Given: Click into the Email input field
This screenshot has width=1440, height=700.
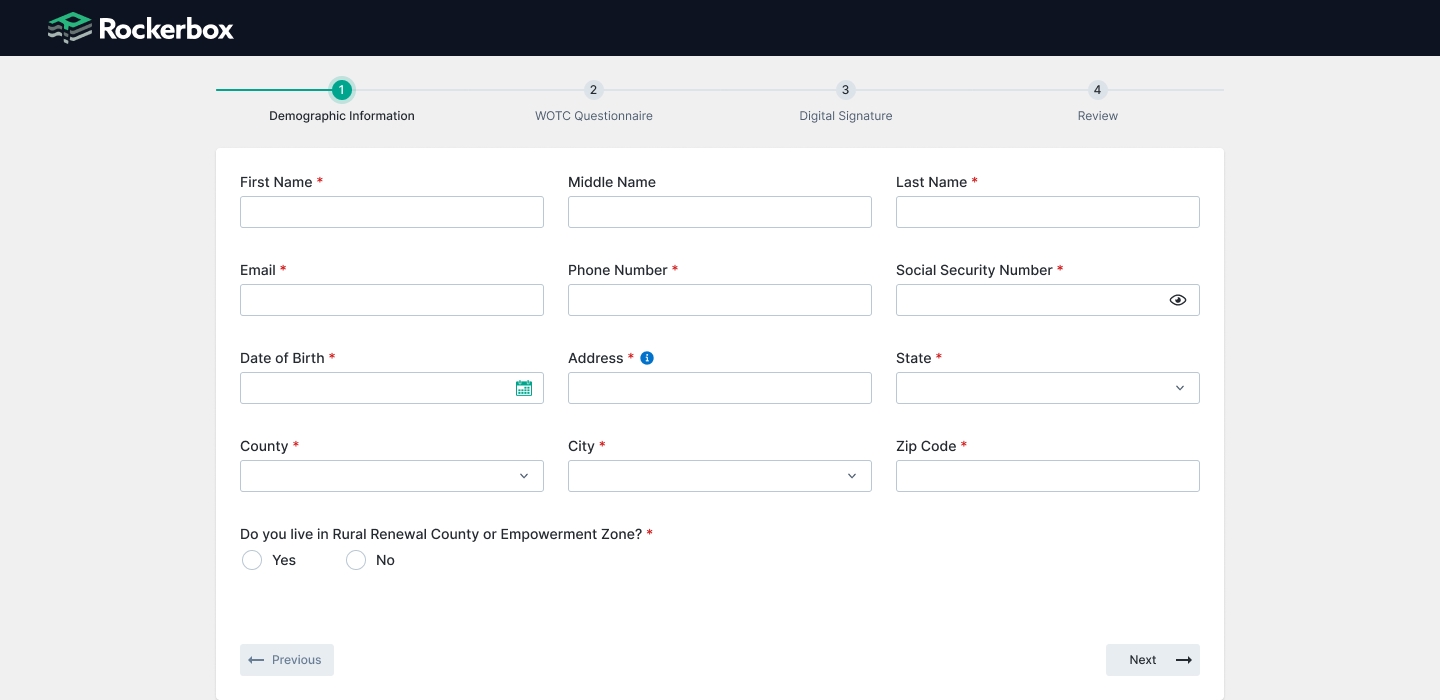Looking at the screenshot, I should click(x=391, y=300).
